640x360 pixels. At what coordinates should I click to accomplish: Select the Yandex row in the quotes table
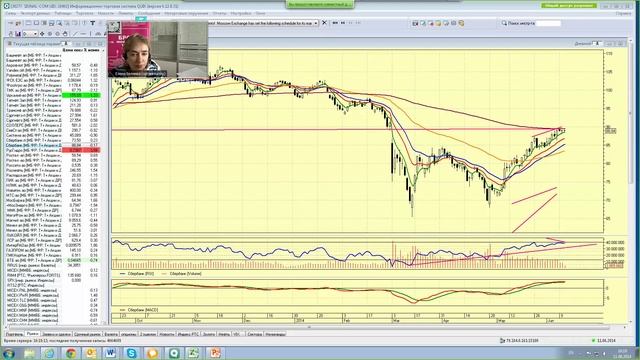pos(53,70)
